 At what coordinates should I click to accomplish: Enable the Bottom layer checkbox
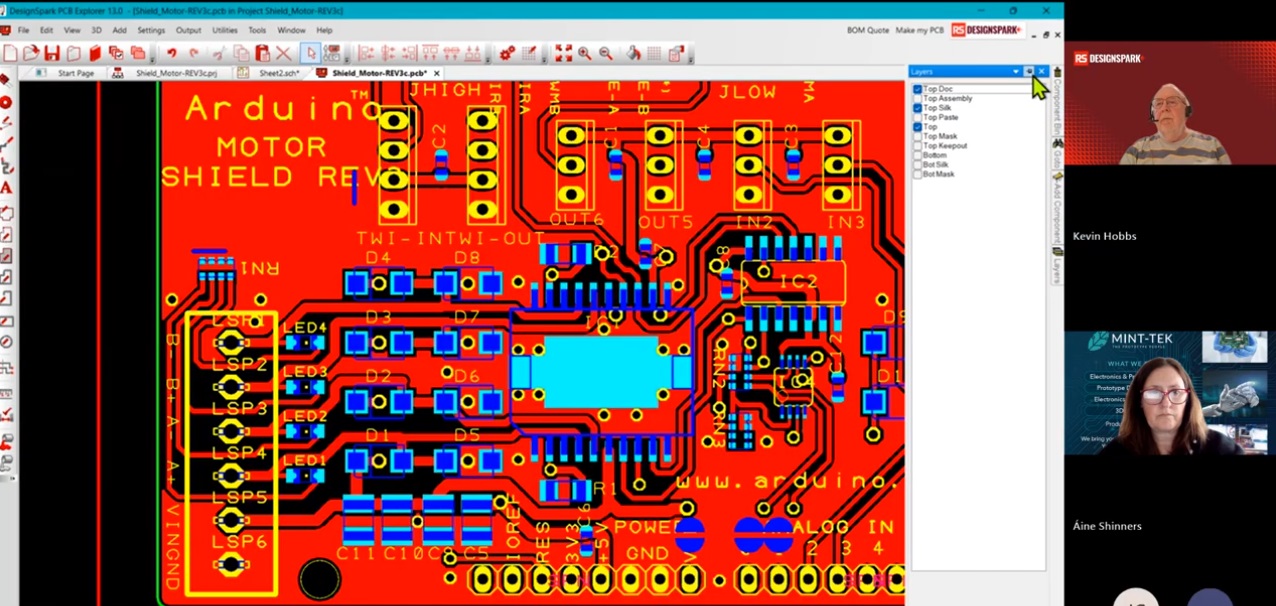(918, 155)
